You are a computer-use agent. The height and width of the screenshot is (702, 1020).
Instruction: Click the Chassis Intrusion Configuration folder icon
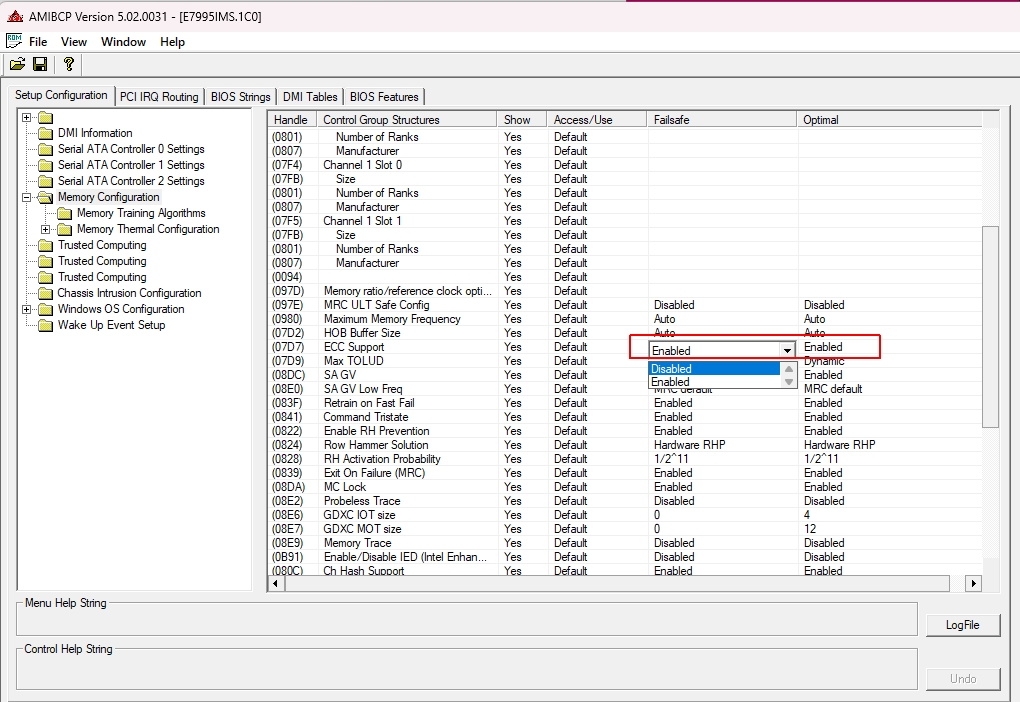(x=46, y=293)
